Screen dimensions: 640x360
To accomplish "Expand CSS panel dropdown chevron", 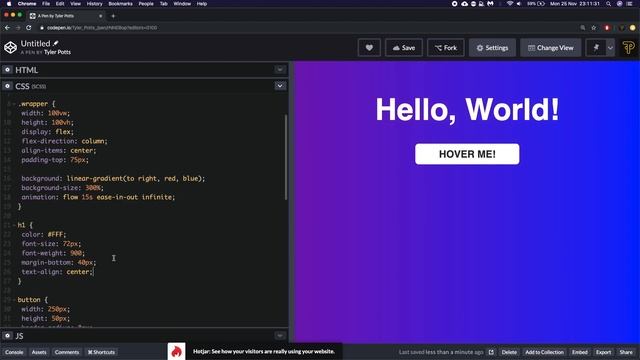I will click(x=280, y=86).
